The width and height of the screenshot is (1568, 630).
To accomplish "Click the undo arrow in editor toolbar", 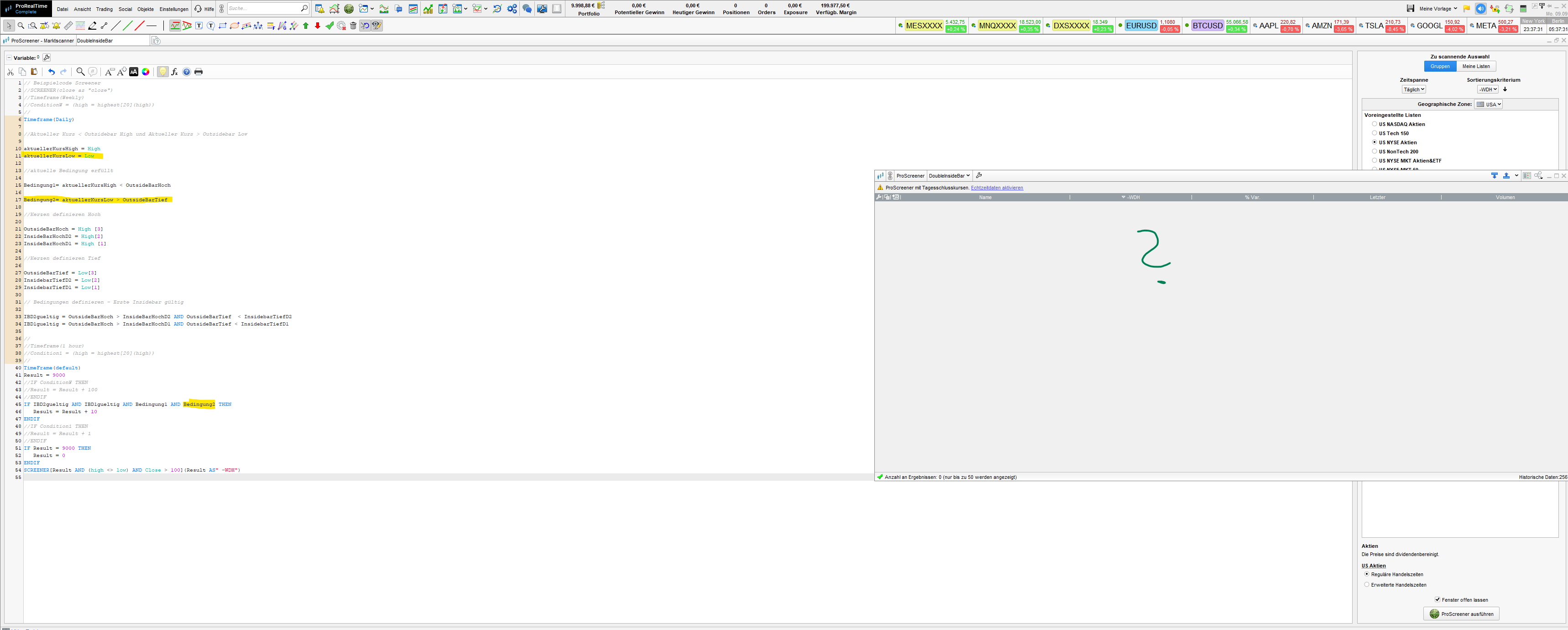I will click(51, 72).
